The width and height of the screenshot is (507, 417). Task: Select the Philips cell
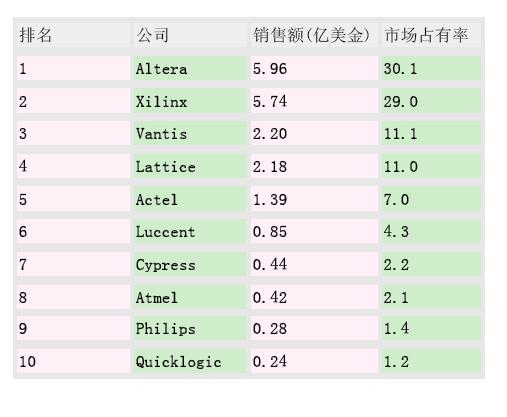pos(190,329)
